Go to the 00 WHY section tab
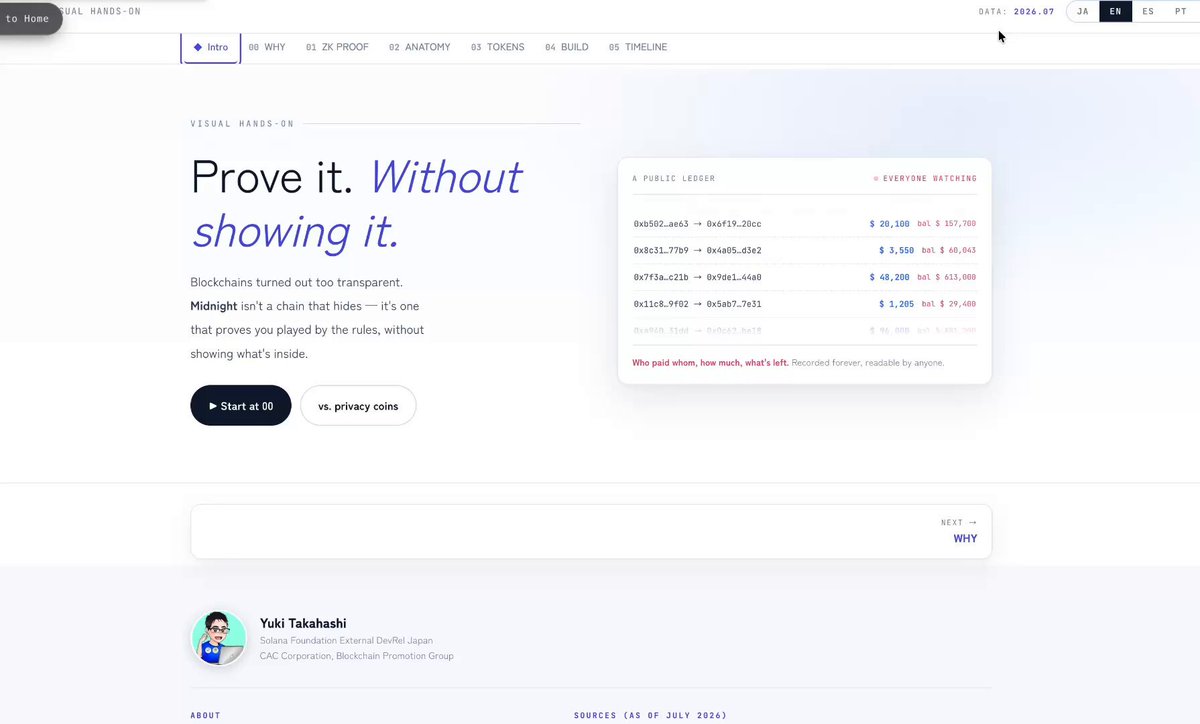This screenshot has width=1200, height=724. [x=267, y=47]
